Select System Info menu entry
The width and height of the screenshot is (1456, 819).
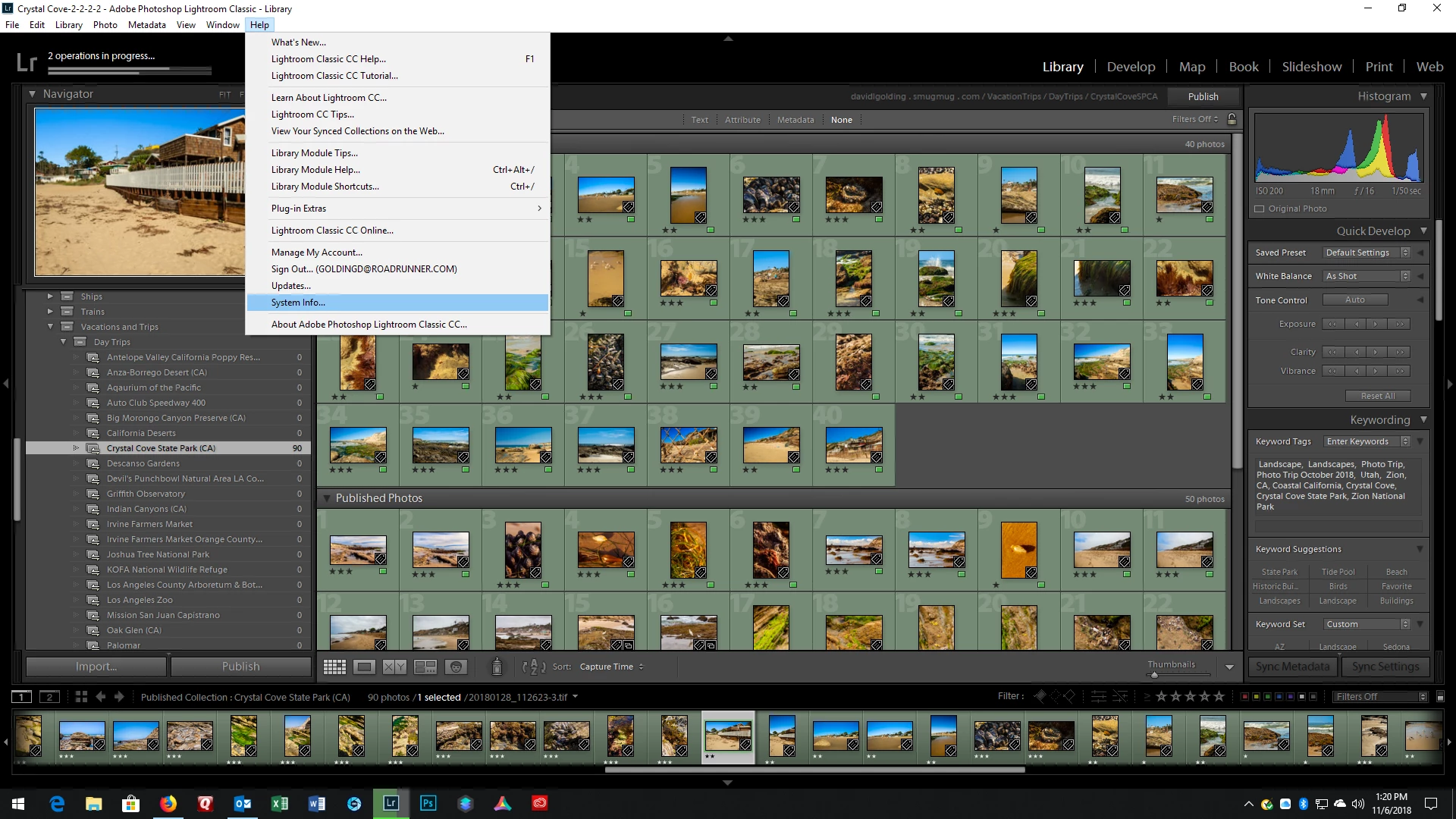298,303
